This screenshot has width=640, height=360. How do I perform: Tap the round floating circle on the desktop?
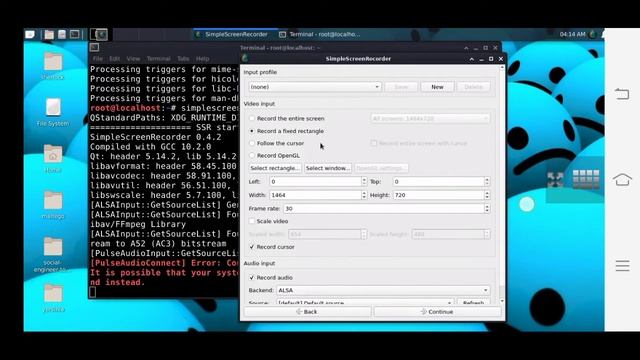pyautogui.click(x=527, y=204)
